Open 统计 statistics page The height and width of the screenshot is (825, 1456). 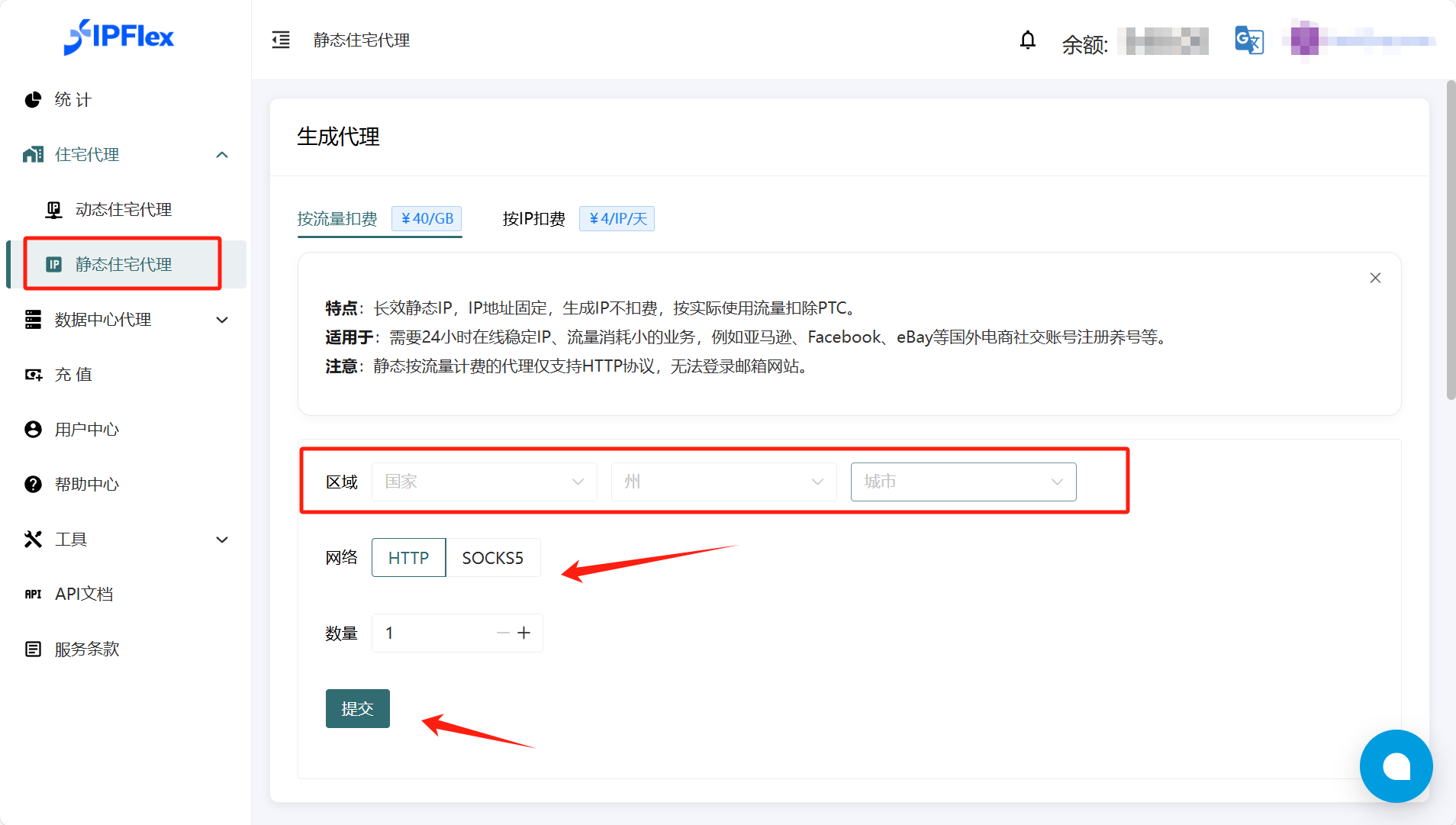[73, 100]
